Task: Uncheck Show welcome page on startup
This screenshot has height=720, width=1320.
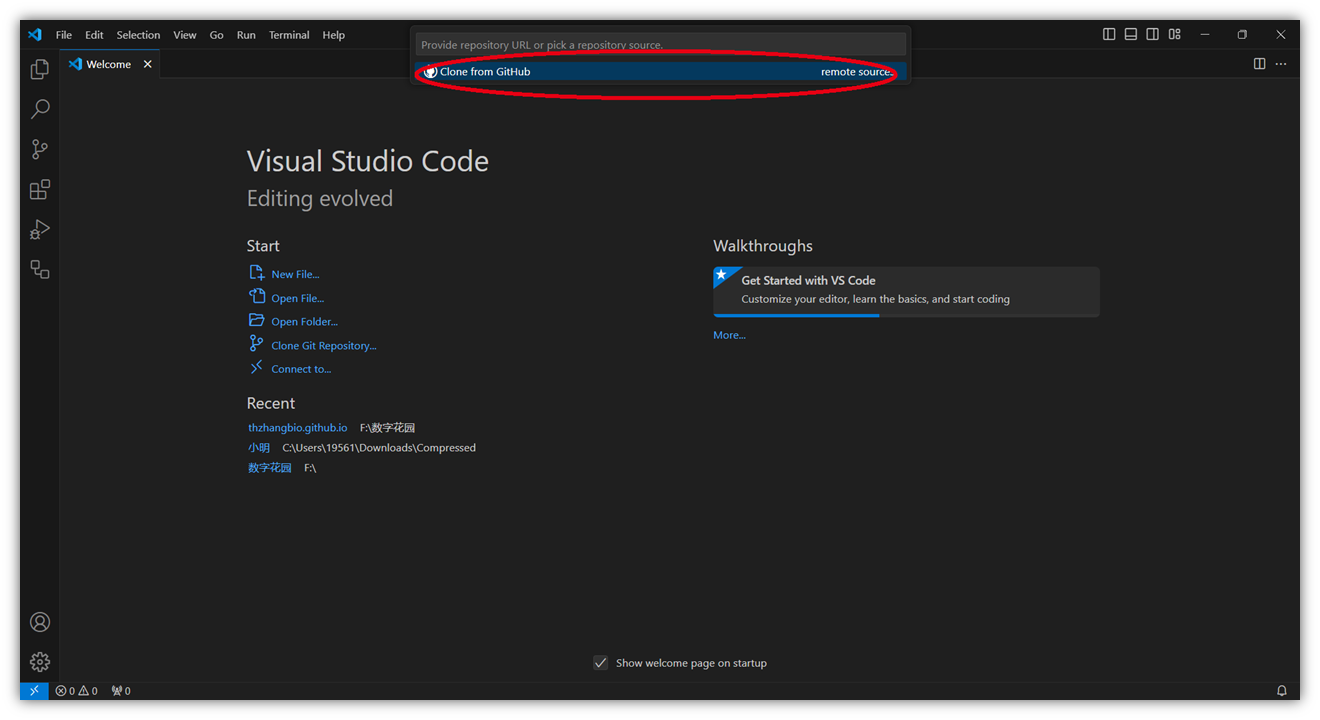Action: (x=600, y=663)
